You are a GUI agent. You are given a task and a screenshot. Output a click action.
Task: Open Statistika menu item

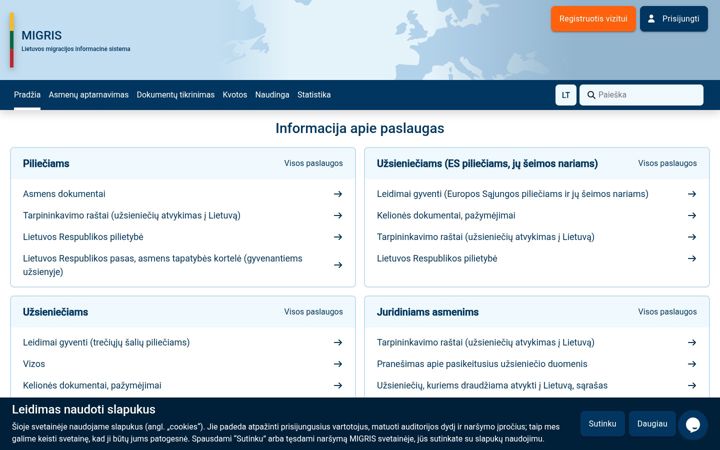314,95
